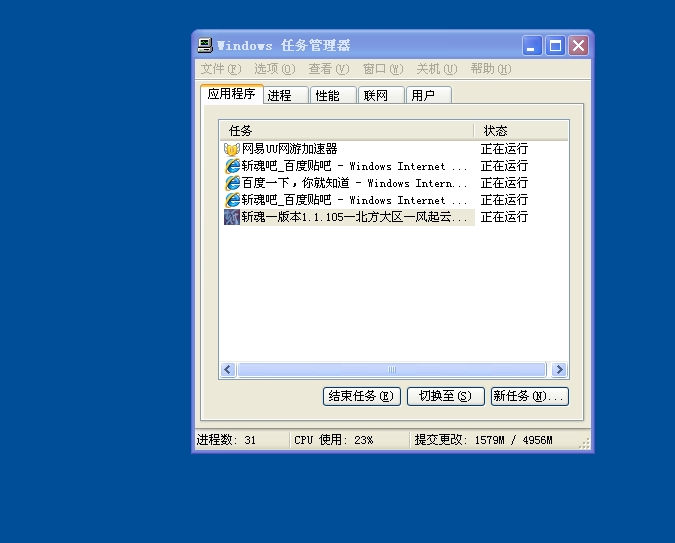This screenshot has width=675, height=543.
Task: Click the 进程数: 31 status bar entry
Action: coord(242,440)
